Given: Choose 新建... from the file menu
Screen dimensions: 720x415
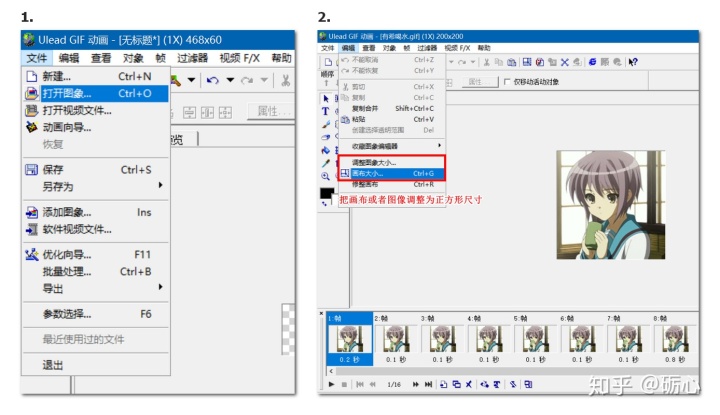Looking at the screenshot, I should [96, 76].
